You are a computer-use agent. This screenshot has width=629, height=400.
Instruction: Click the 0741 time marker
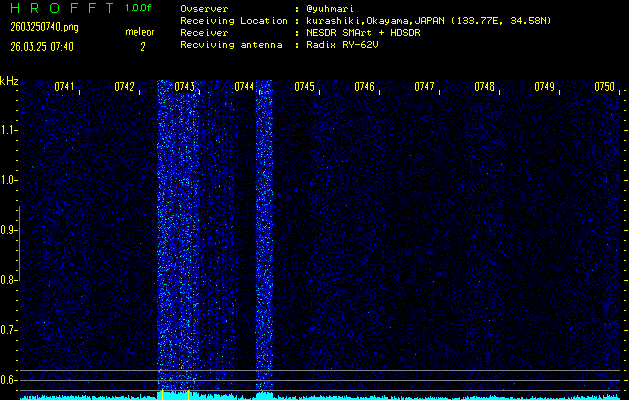coord(64,87)
